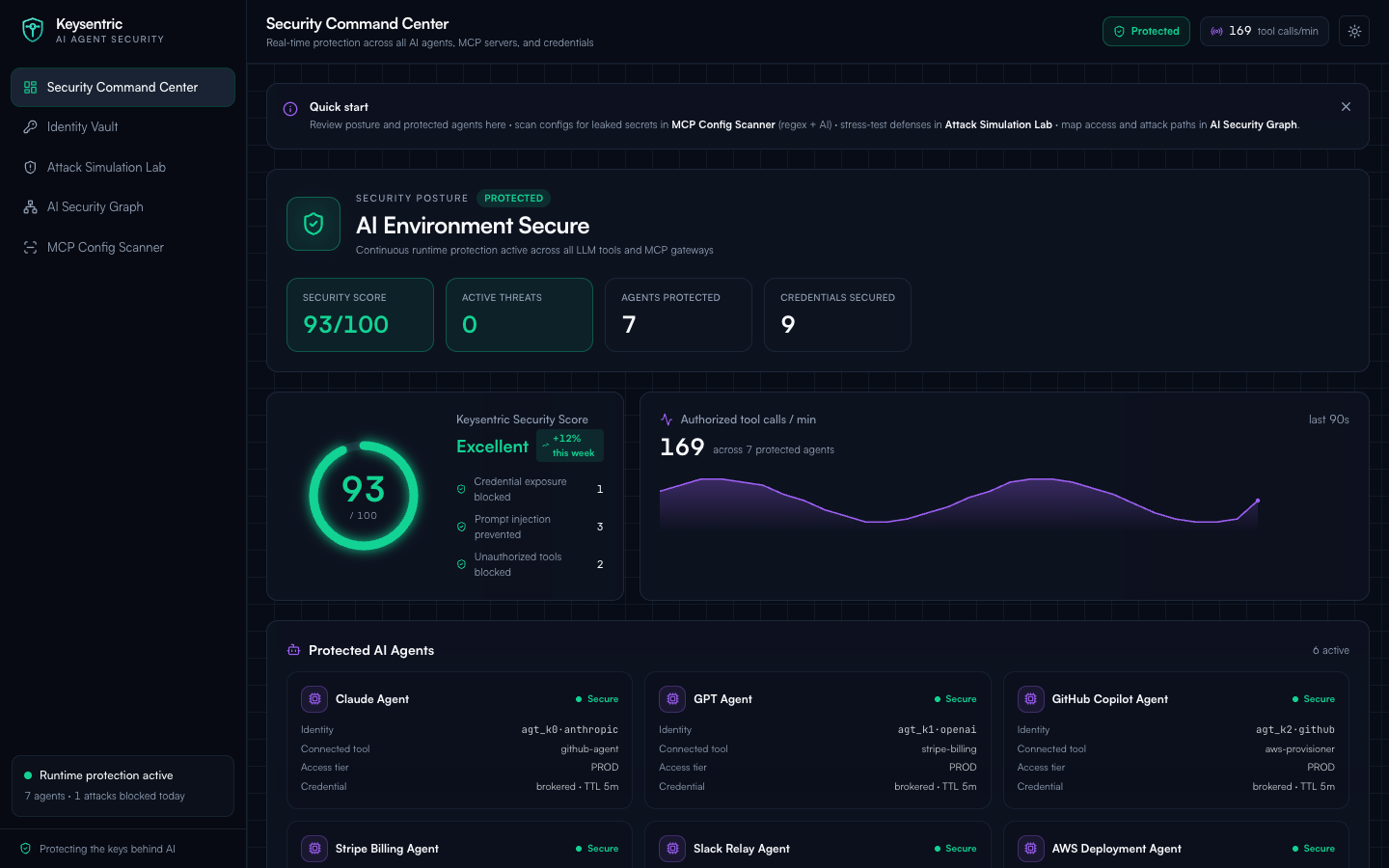
Task: Click GPT Agent's Secure status
Action: pyautogui.click(x=955, y=699)
